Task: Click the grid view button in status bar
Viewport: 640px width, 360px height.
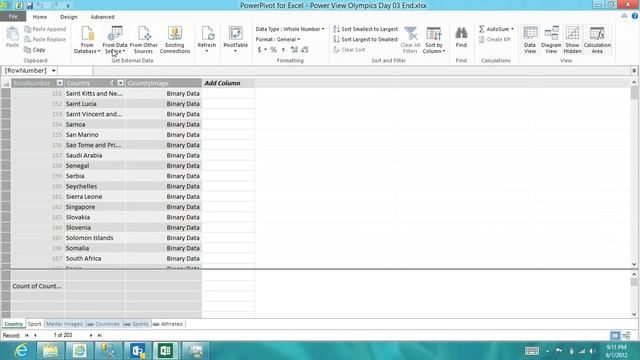Action: coord(615,336)
